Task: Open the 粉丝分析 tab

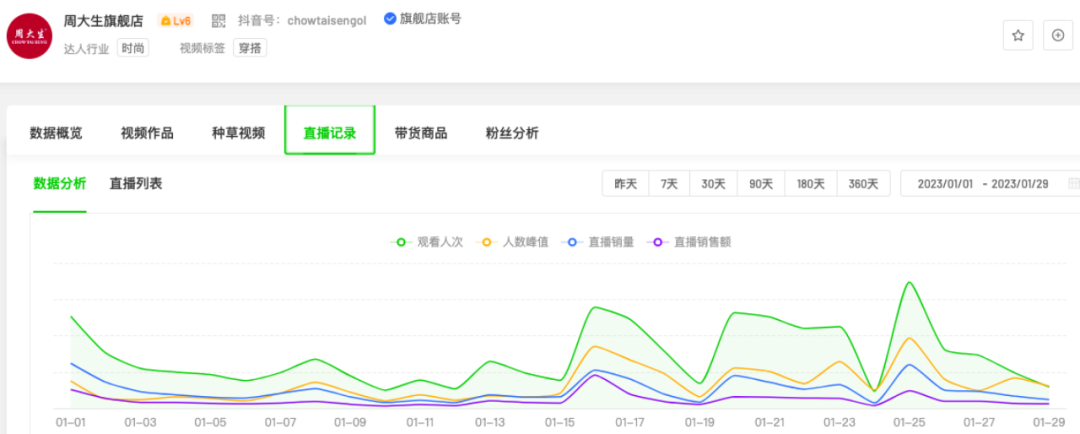Action: pyautogui.click(x=511, y=133)
